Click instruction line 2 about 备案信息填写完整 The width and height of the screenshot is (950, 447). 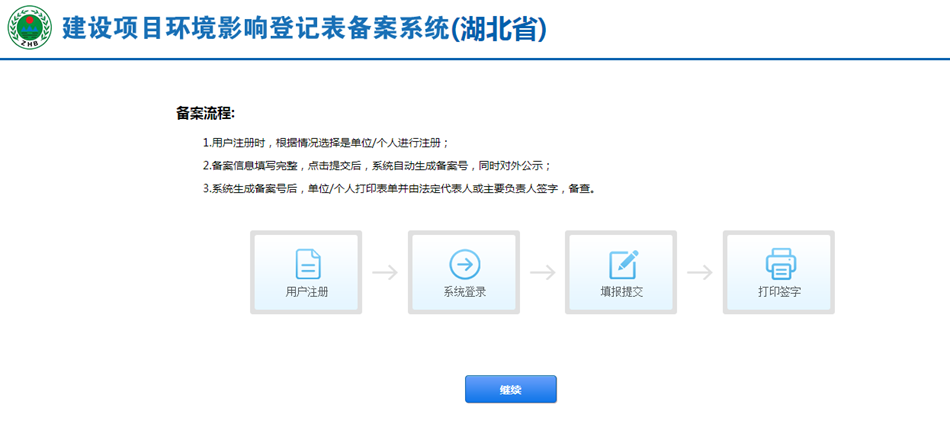pos(376,165)
